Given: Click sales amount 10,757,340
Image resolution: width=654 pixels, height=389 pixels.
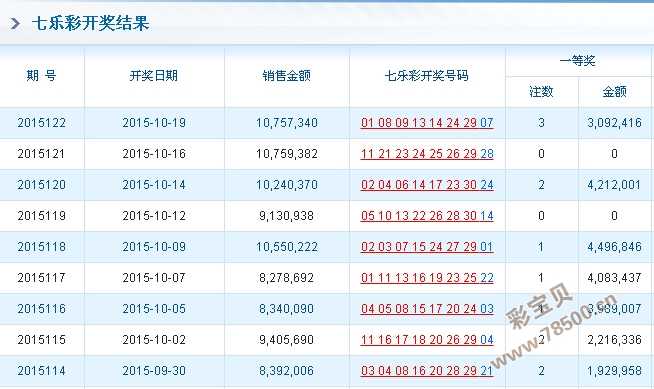Looking at the screenshot, I should point(287,123).
